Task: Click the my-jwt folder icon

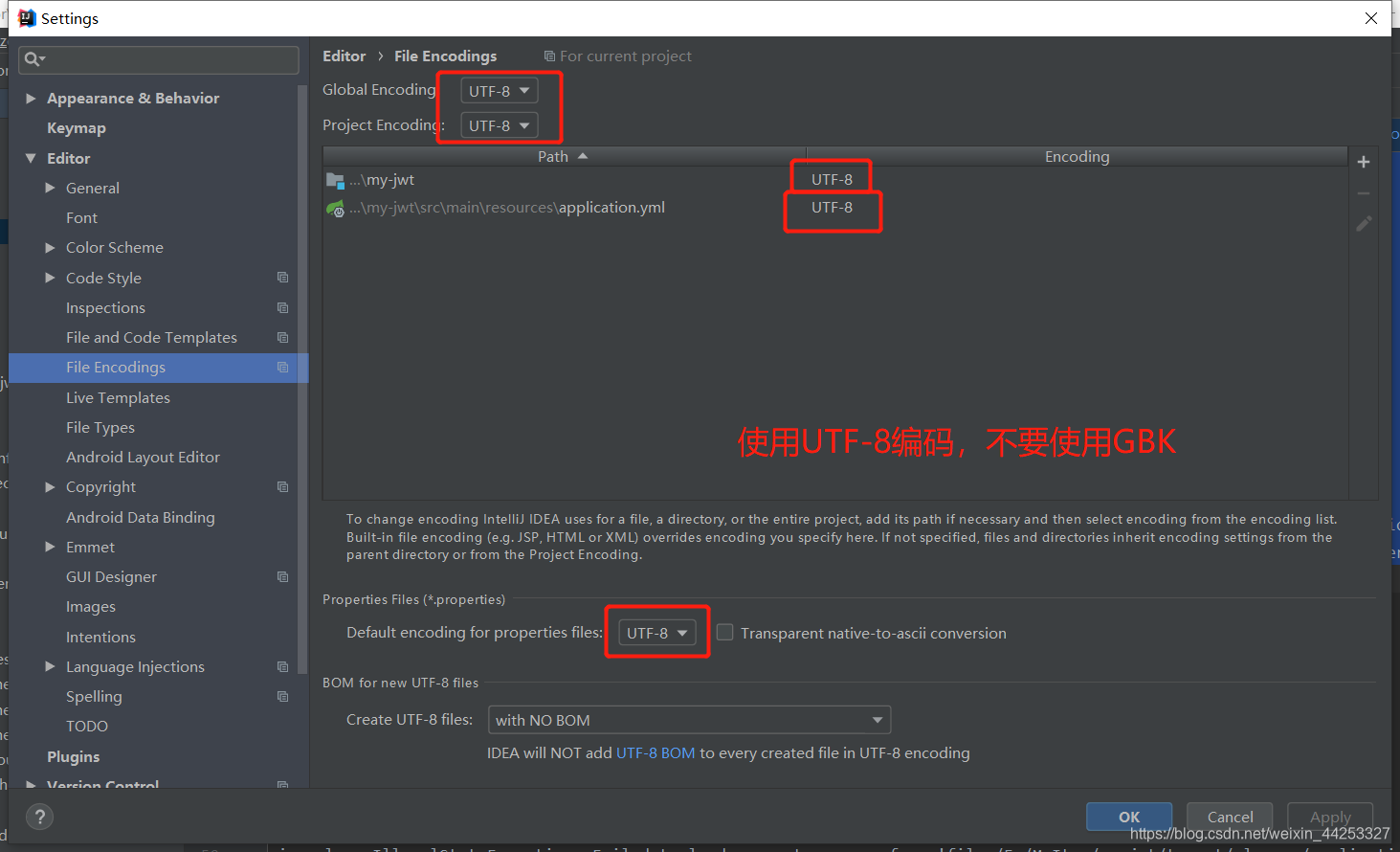Action: pyautogui.click(x=335, y=180)
